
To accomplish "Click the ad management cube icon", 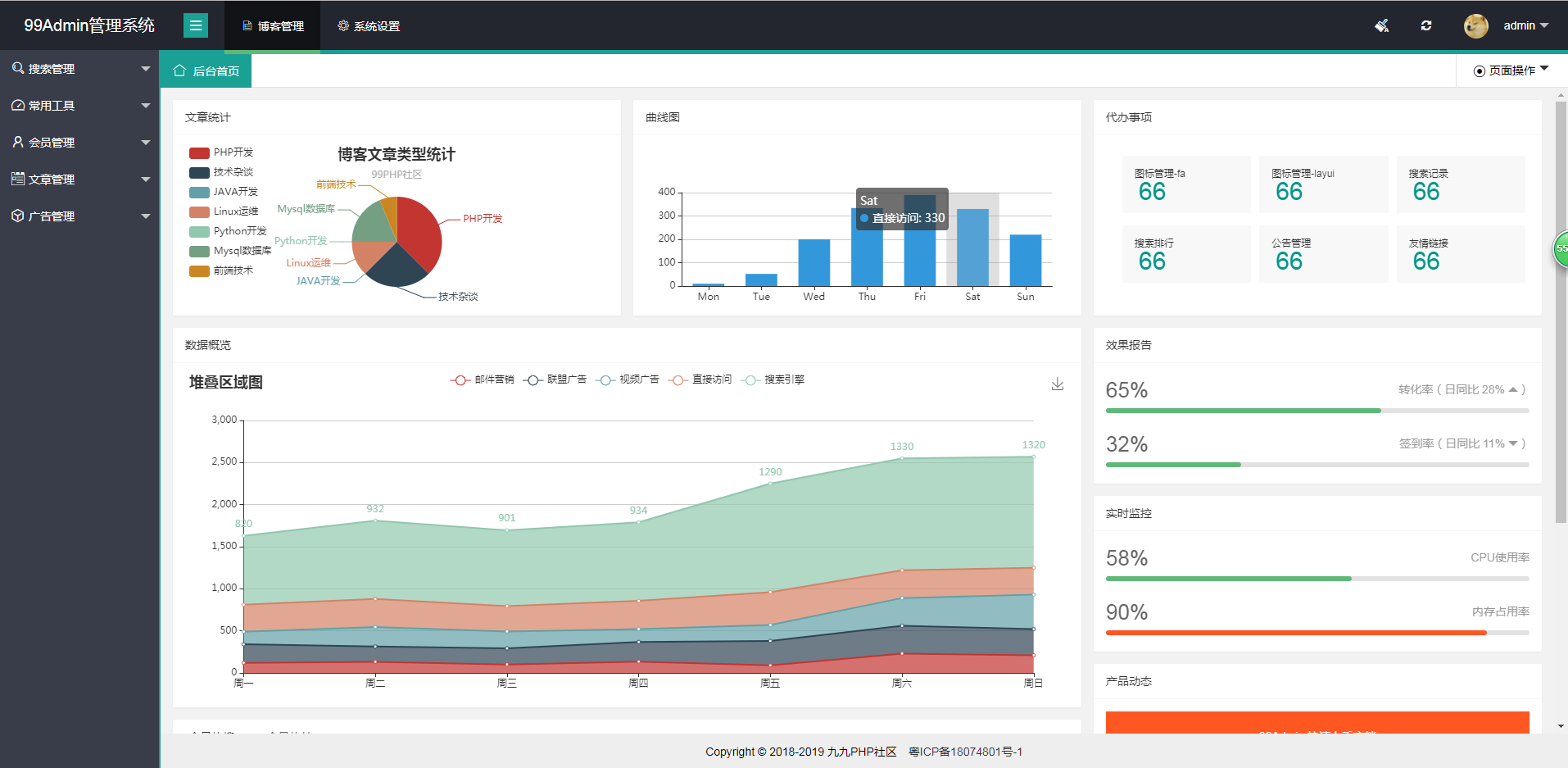I will click(18, 216).
